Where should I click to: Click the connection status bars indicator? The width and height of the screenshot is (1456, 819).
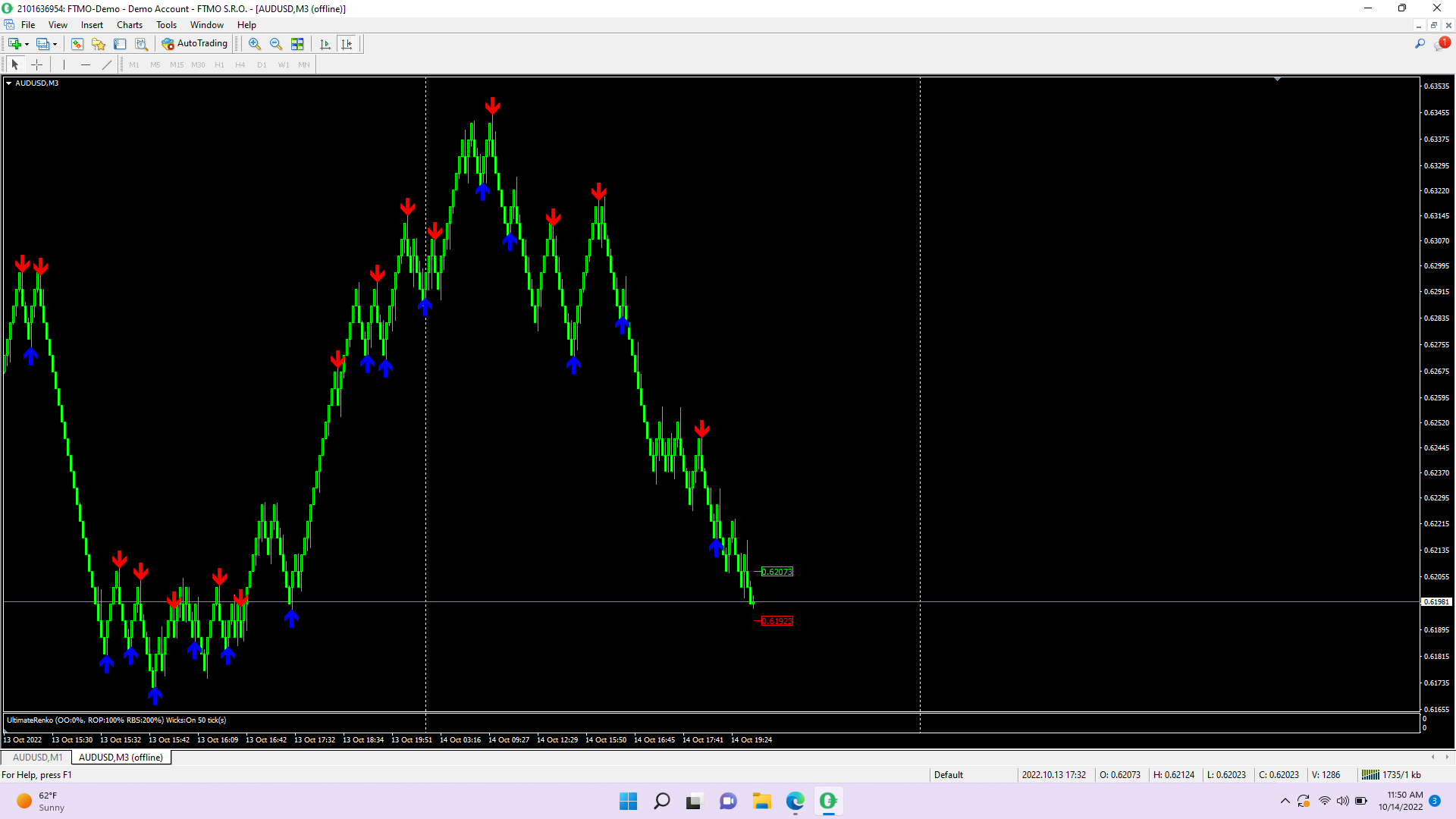tap(1370, 775)
